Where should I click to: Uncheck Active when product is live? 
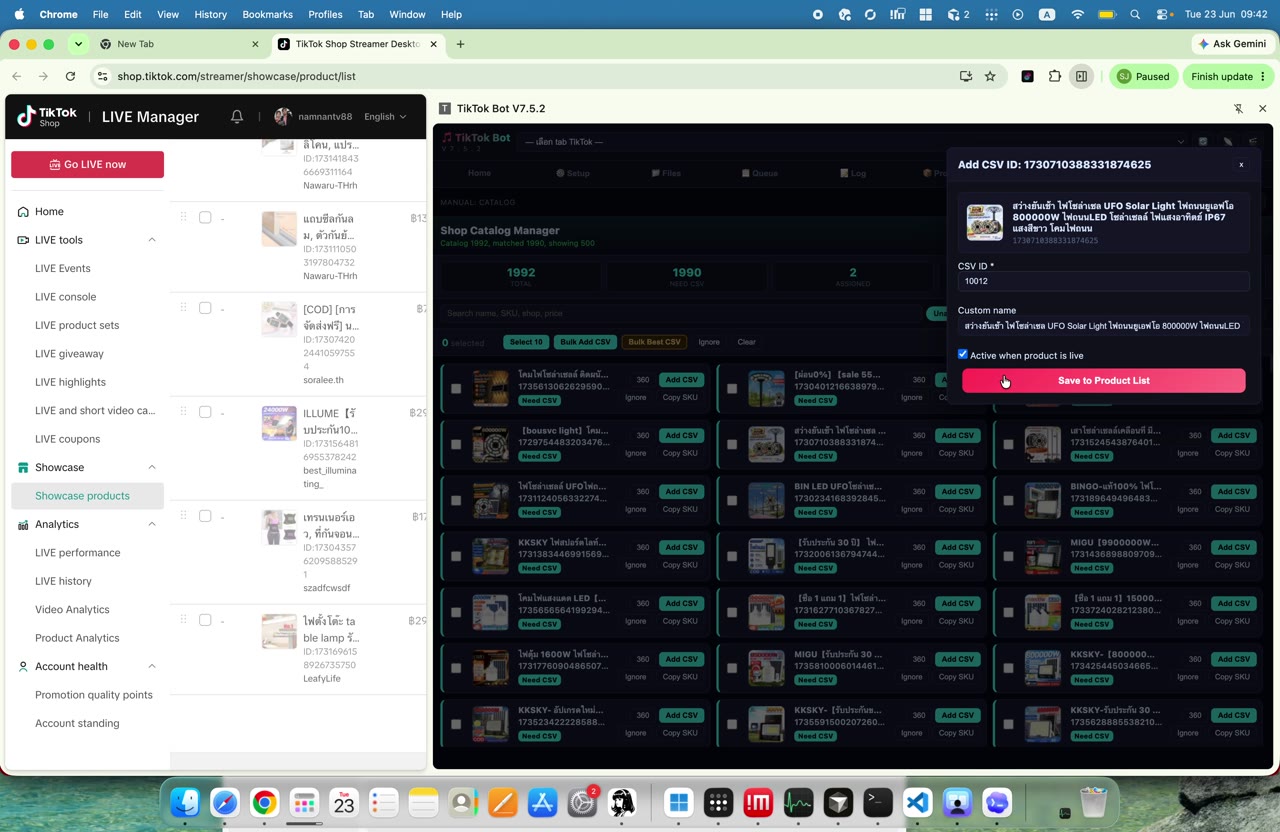click(963, 354)
